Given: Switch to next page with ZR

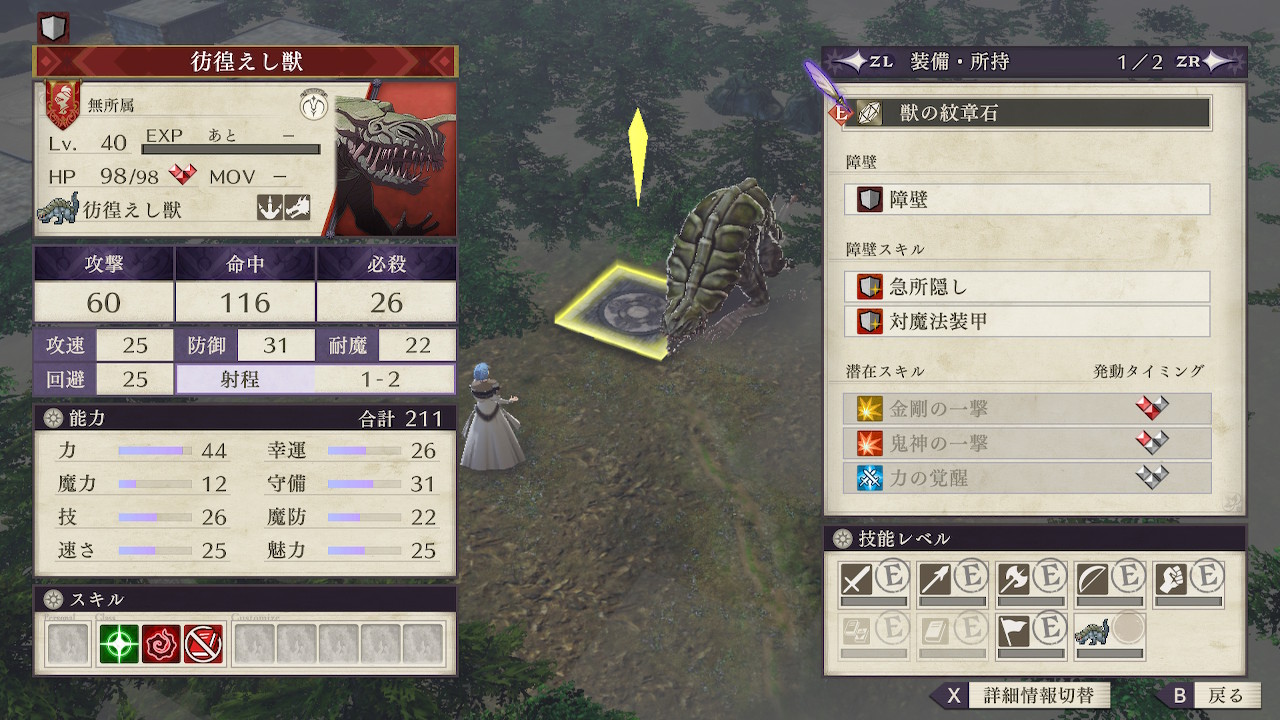Looking at the screenshot, I should [x=1200, y=61].
